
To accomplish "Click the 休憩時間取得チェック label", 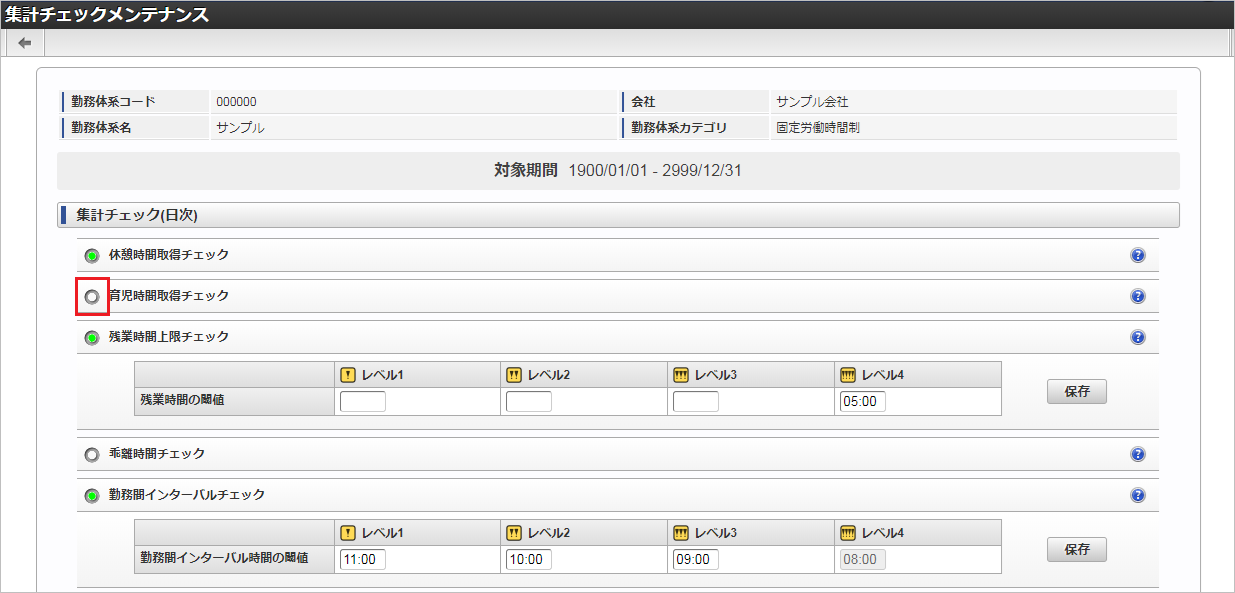I will (x=169, y=255).
